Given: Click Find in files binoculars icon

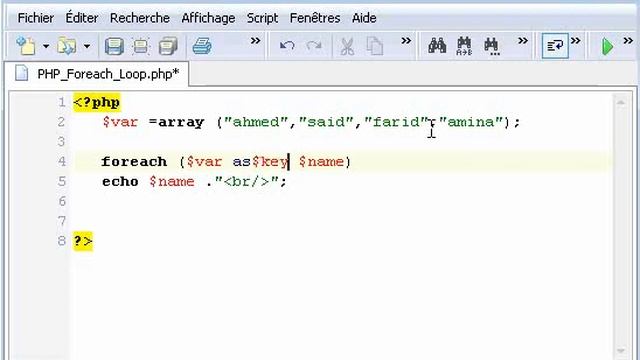Looking at the screenshot, I should click(x=491, y=46).
